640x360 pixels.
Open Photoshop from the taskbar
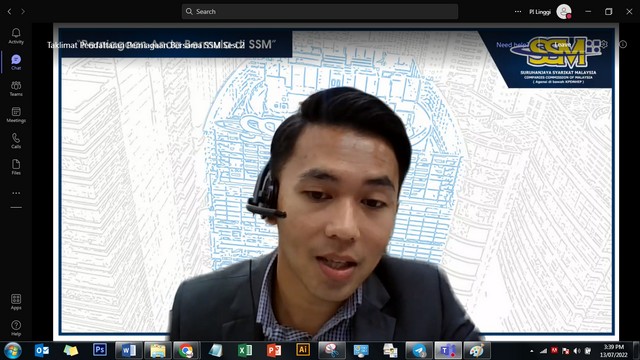click(x=100, y=350)
